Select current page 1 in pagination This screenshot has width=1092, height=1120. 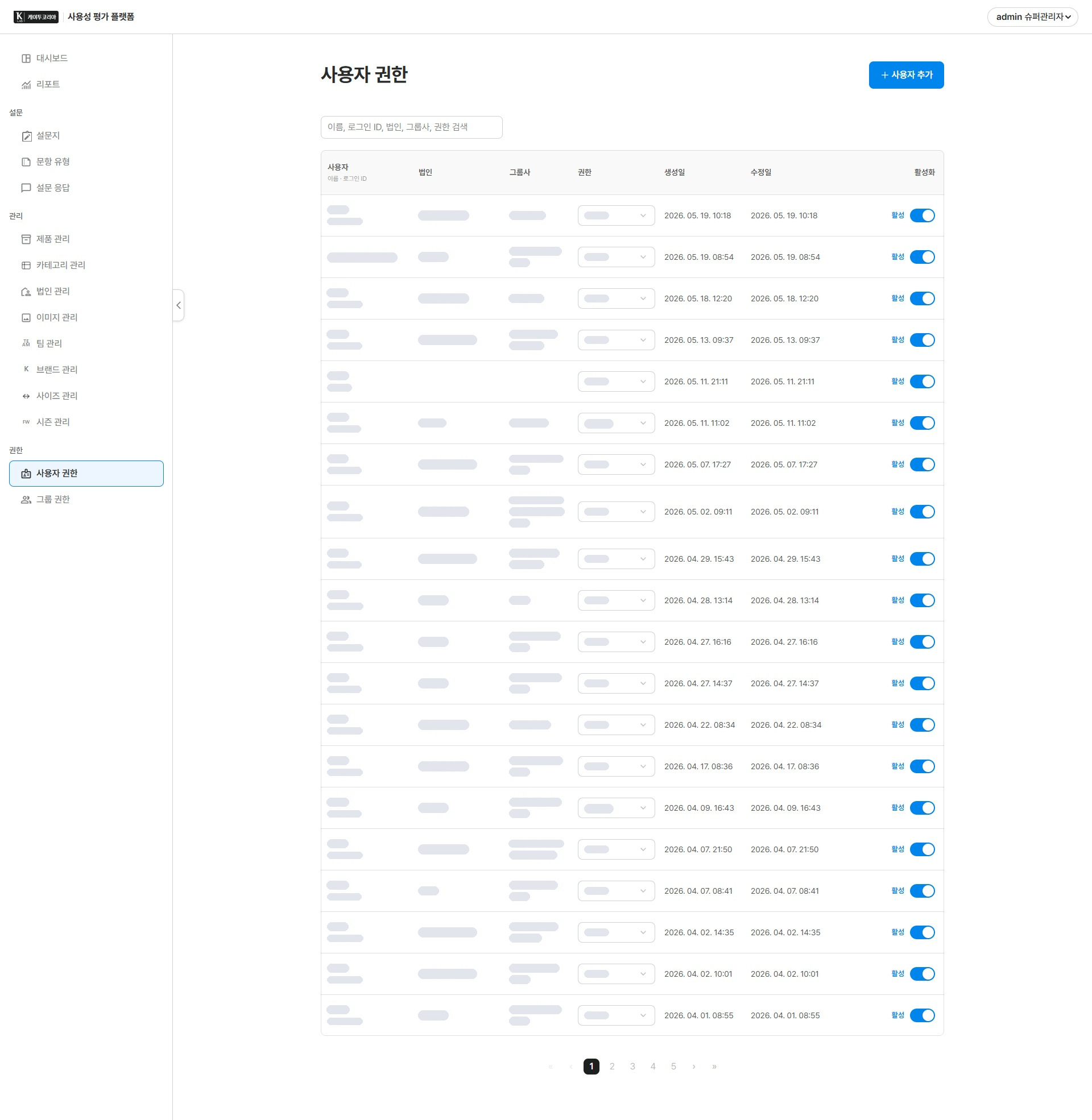(591, 1067)
